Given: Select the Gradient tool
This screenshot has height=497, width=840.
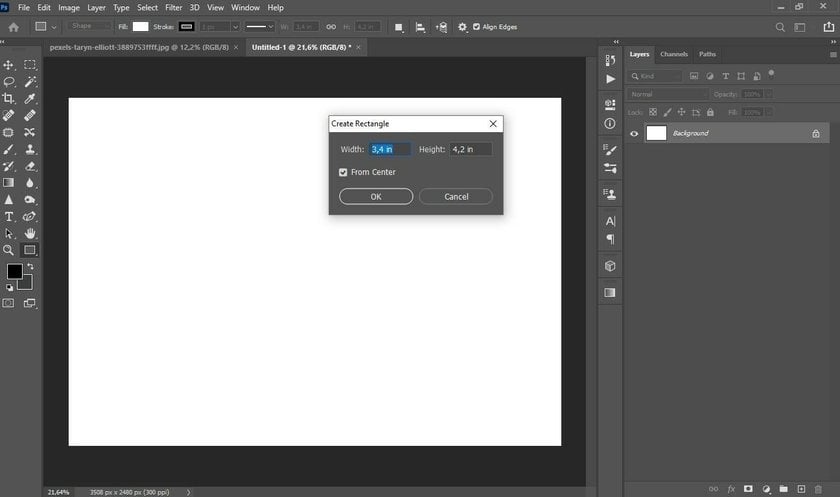Looking at the screenshot, I should tap(9, 183).
